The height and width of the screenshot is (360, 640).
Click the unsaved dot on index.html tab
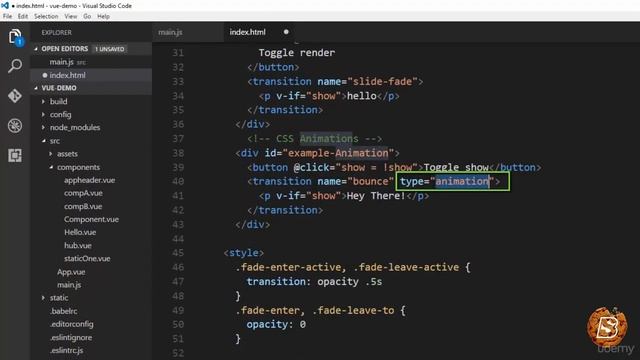click(x=286, y=32)
